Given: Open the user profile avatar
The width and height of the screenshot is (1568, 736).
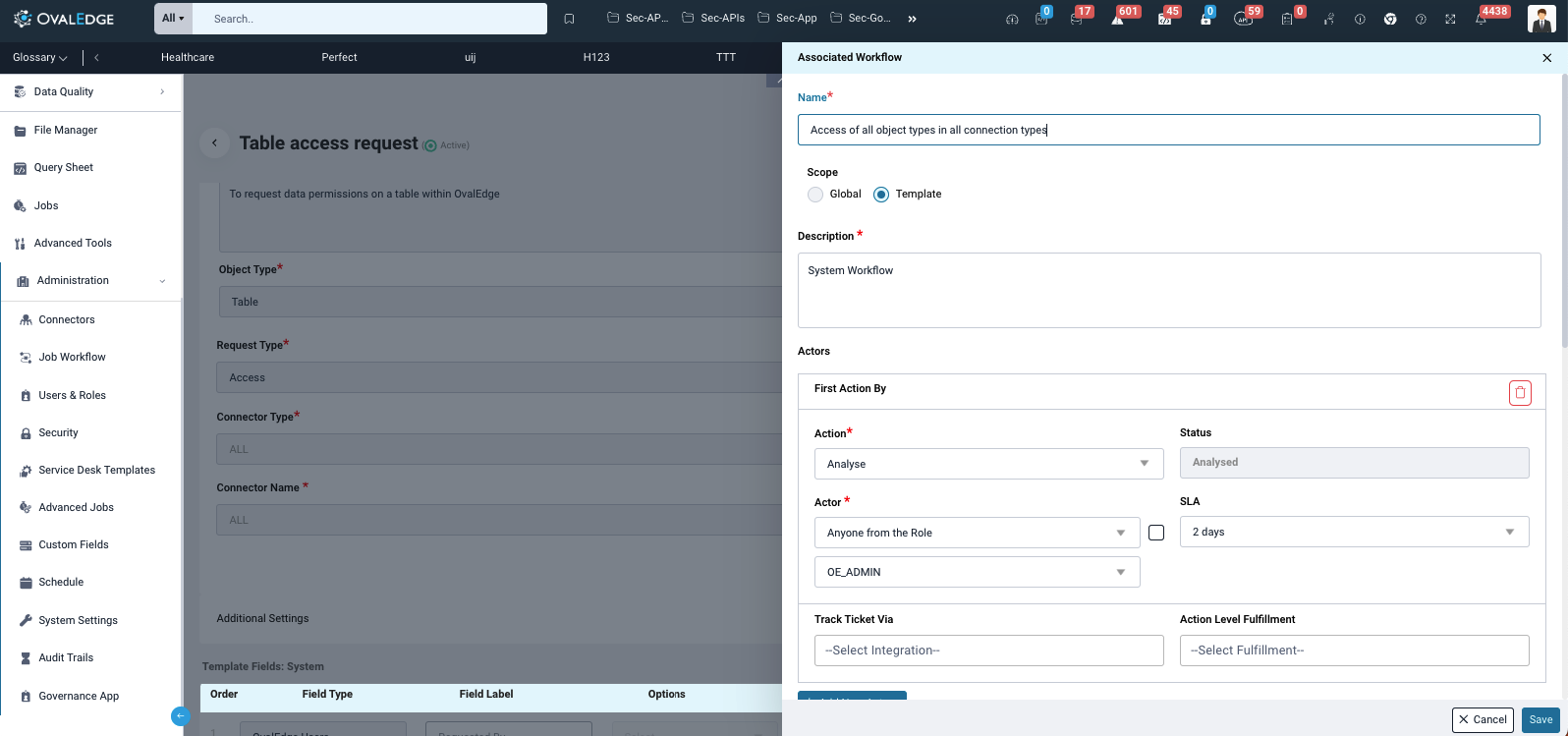Looking at the screenshot, I should tap(1541, 19).
